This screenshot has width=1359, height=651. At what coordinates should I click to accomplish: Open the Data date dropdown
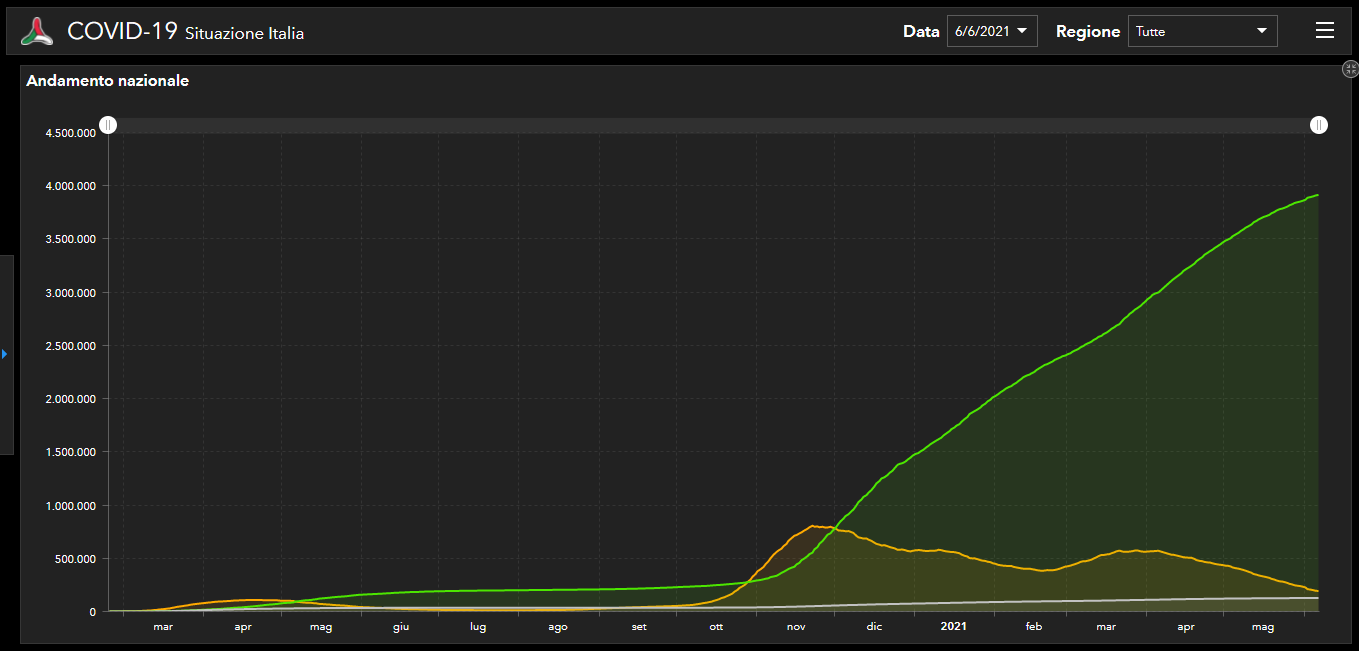click(991, 31)
